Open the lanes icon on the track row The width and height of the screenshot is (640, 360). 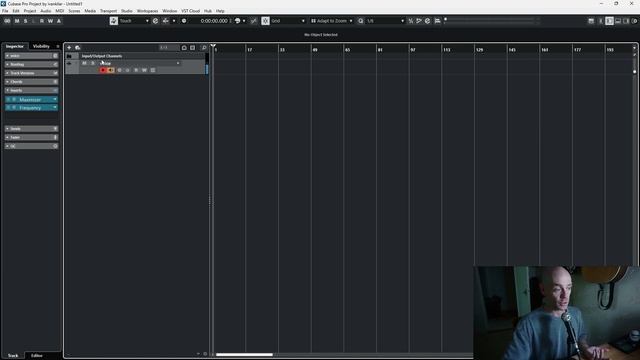point(153,70)
